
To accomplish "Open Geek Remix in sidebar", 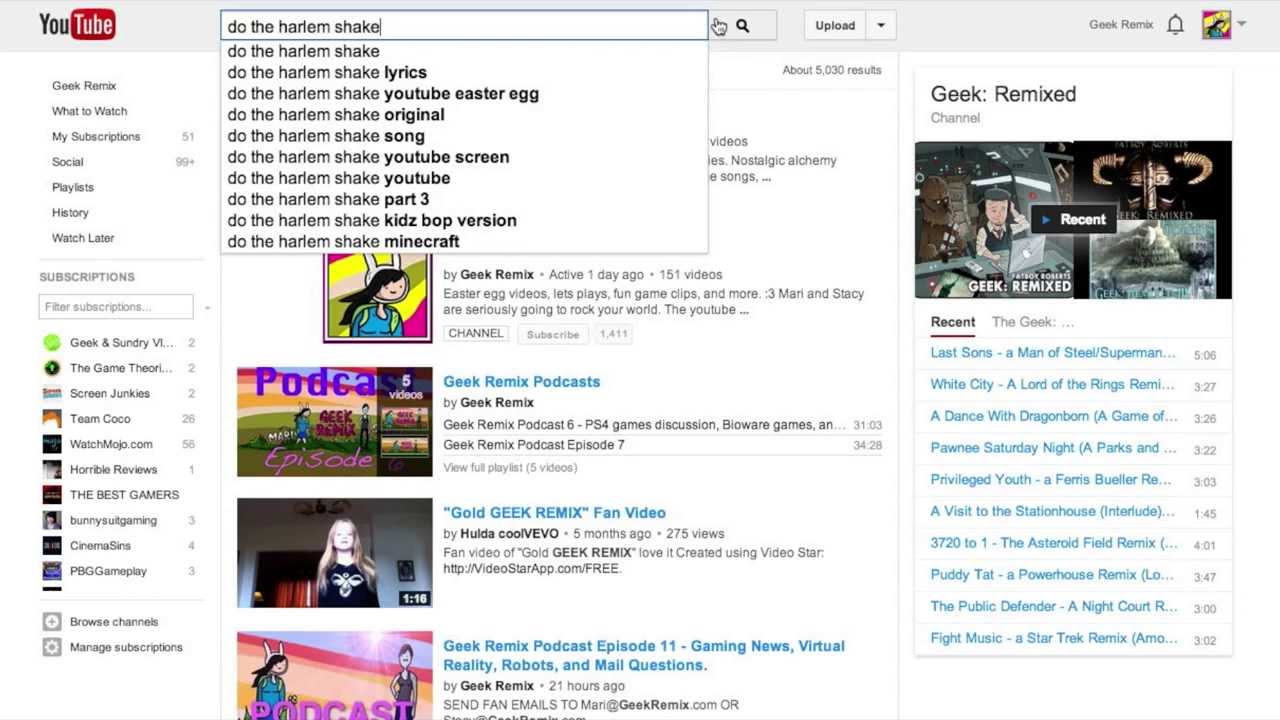I will click(84, 86).
